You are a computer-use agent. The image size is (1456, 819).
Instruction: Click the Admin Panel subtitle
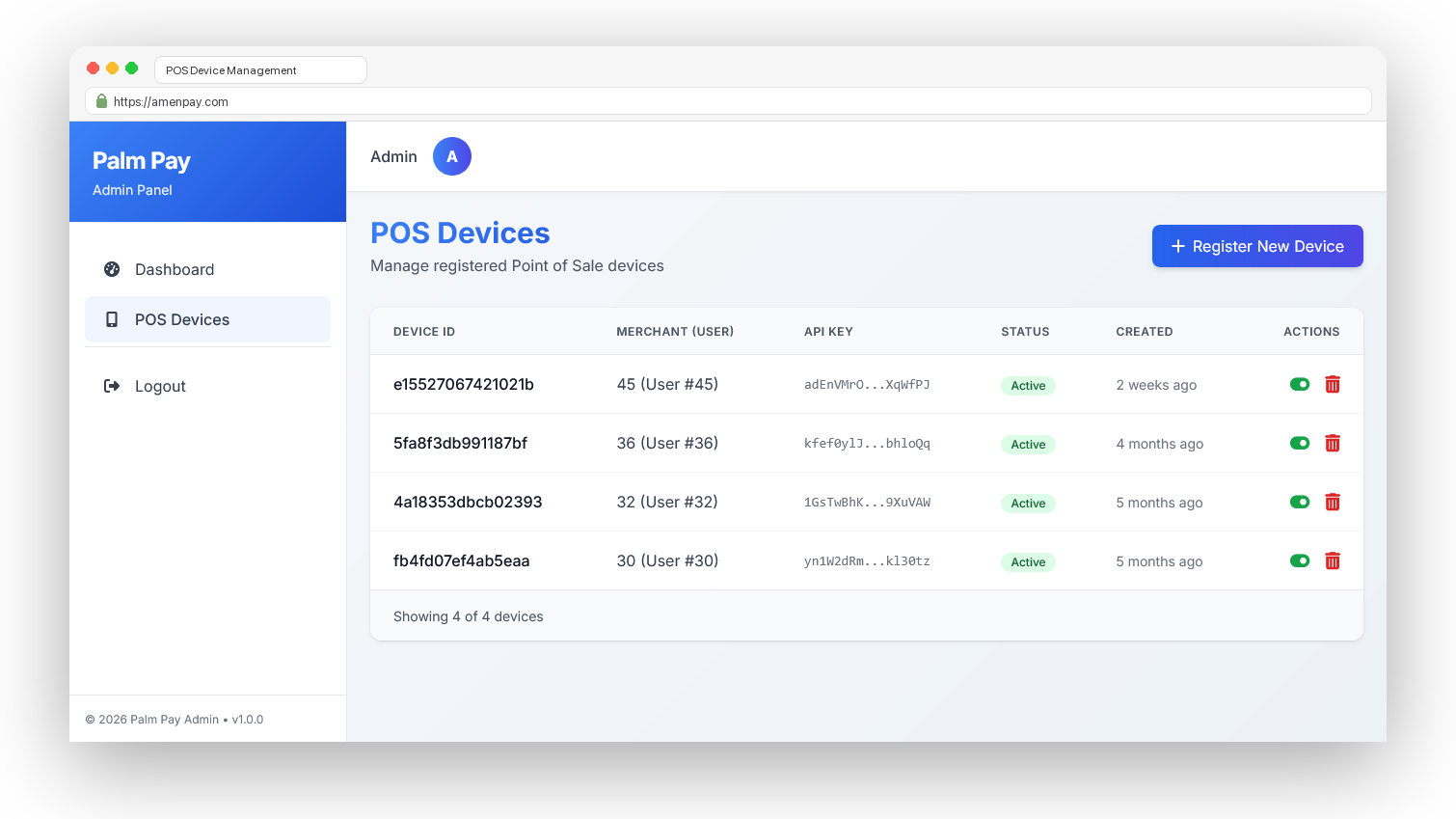(x=132, y=190)
